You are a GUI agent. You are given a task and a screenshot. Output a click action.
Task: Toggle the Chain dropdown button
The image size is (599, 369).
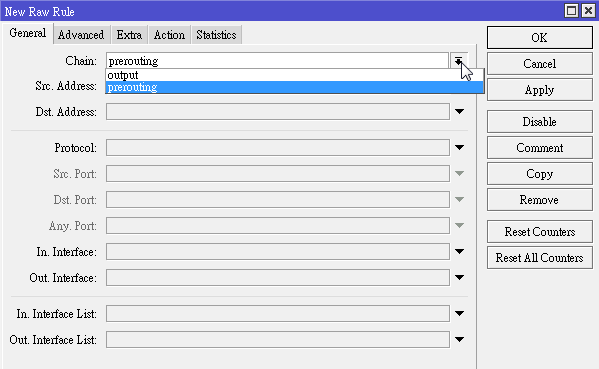[459, 61]
